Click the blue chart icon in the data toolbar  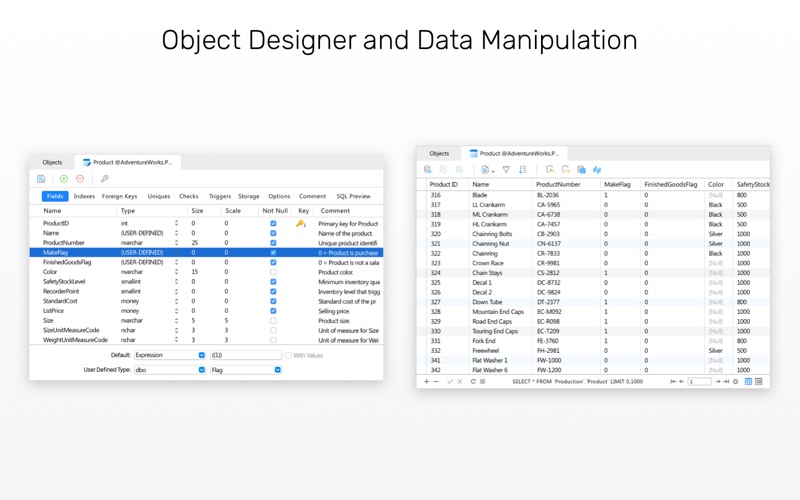(597, 169)
